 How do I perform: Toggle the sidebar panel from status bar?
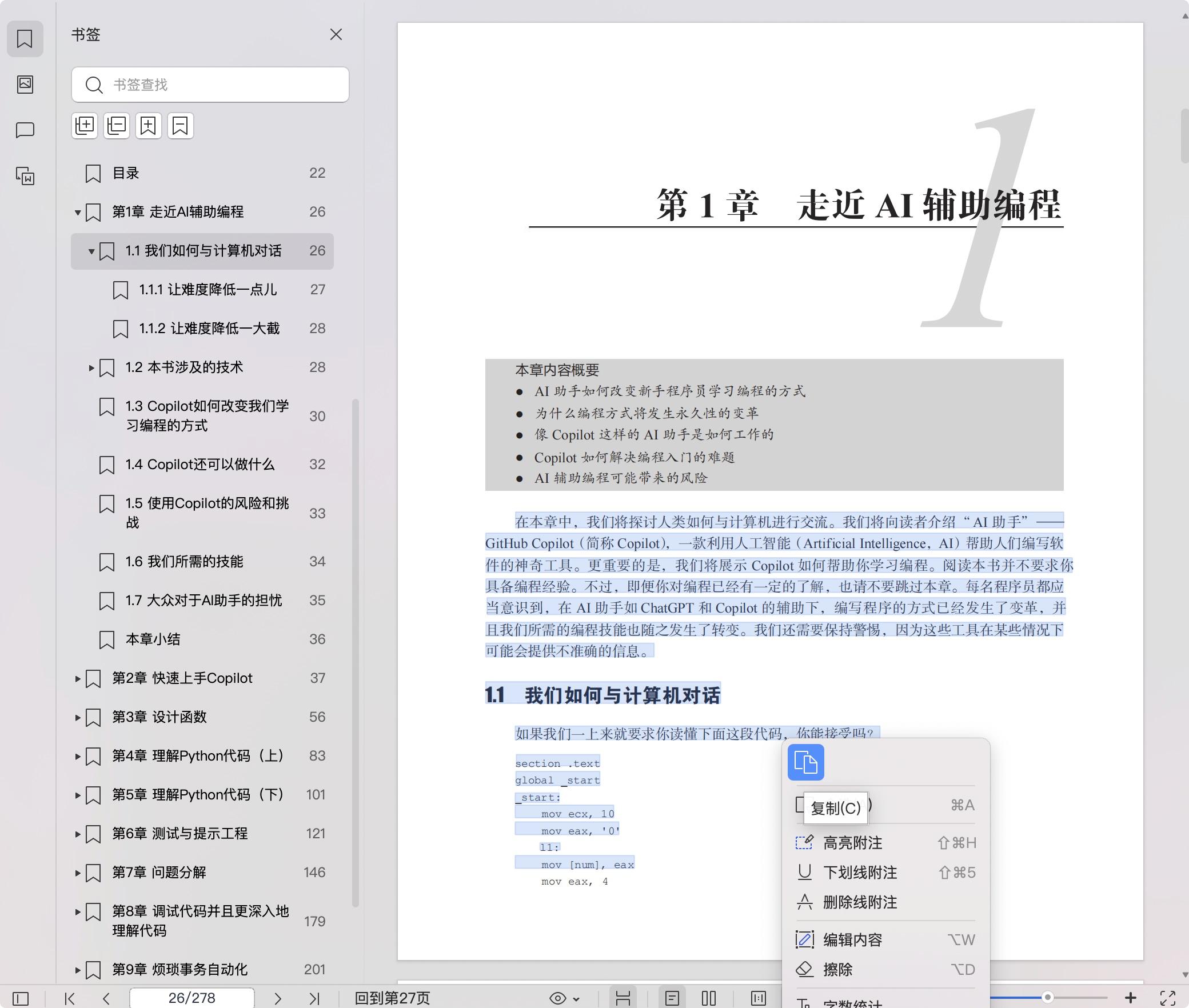tap(21, 998)
